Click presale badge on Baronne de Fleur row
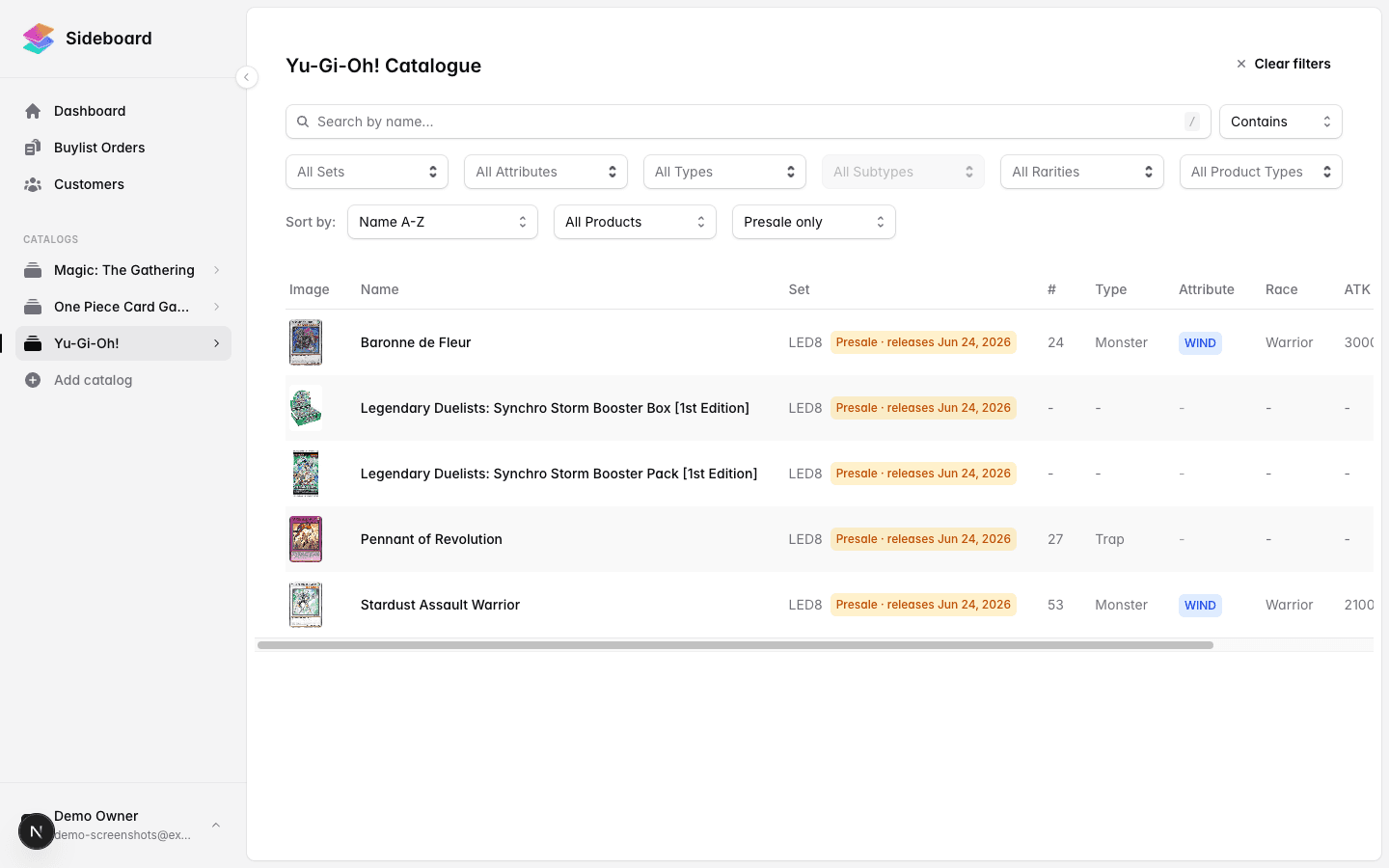The height and width of the screenshot is (868, 1389). [923, 342]
